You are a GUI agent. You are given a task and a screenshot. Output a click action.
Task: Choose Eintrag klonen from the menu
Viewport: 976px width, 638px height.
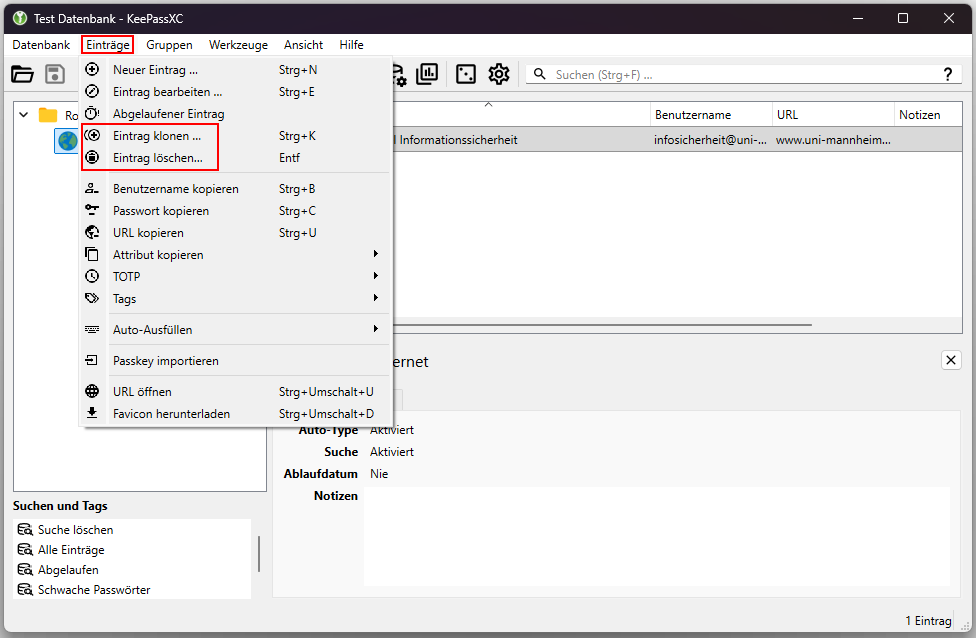click(x=237, y=136)
